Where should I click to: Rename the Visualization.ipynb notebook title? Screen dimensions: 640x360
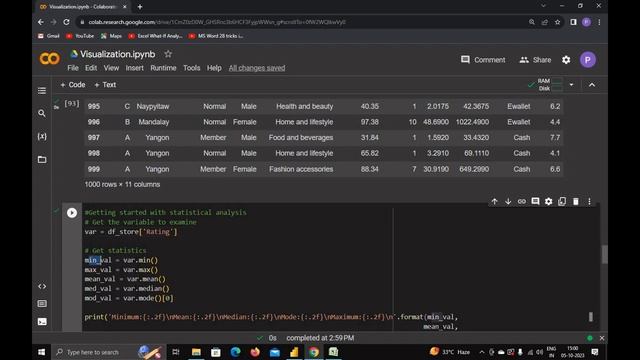pos(118,54)
